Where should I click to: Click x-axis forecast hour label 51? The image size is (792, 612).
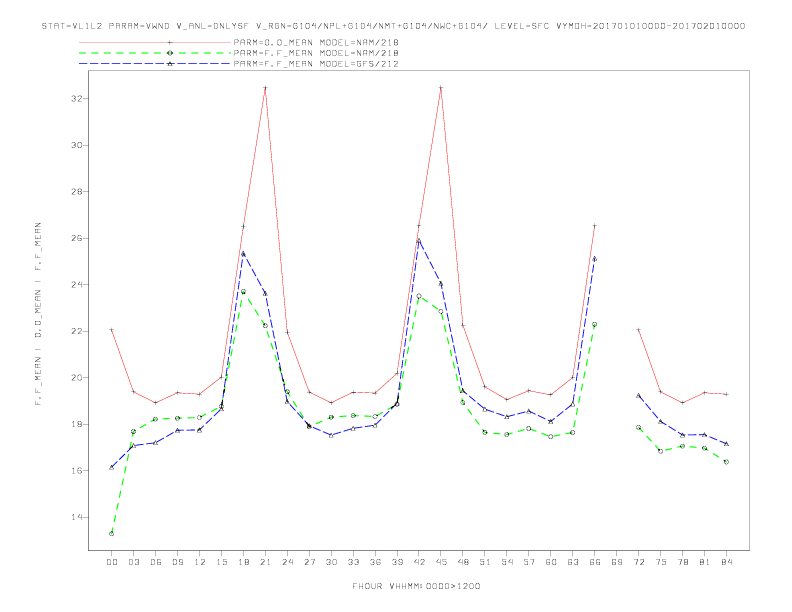485,562
